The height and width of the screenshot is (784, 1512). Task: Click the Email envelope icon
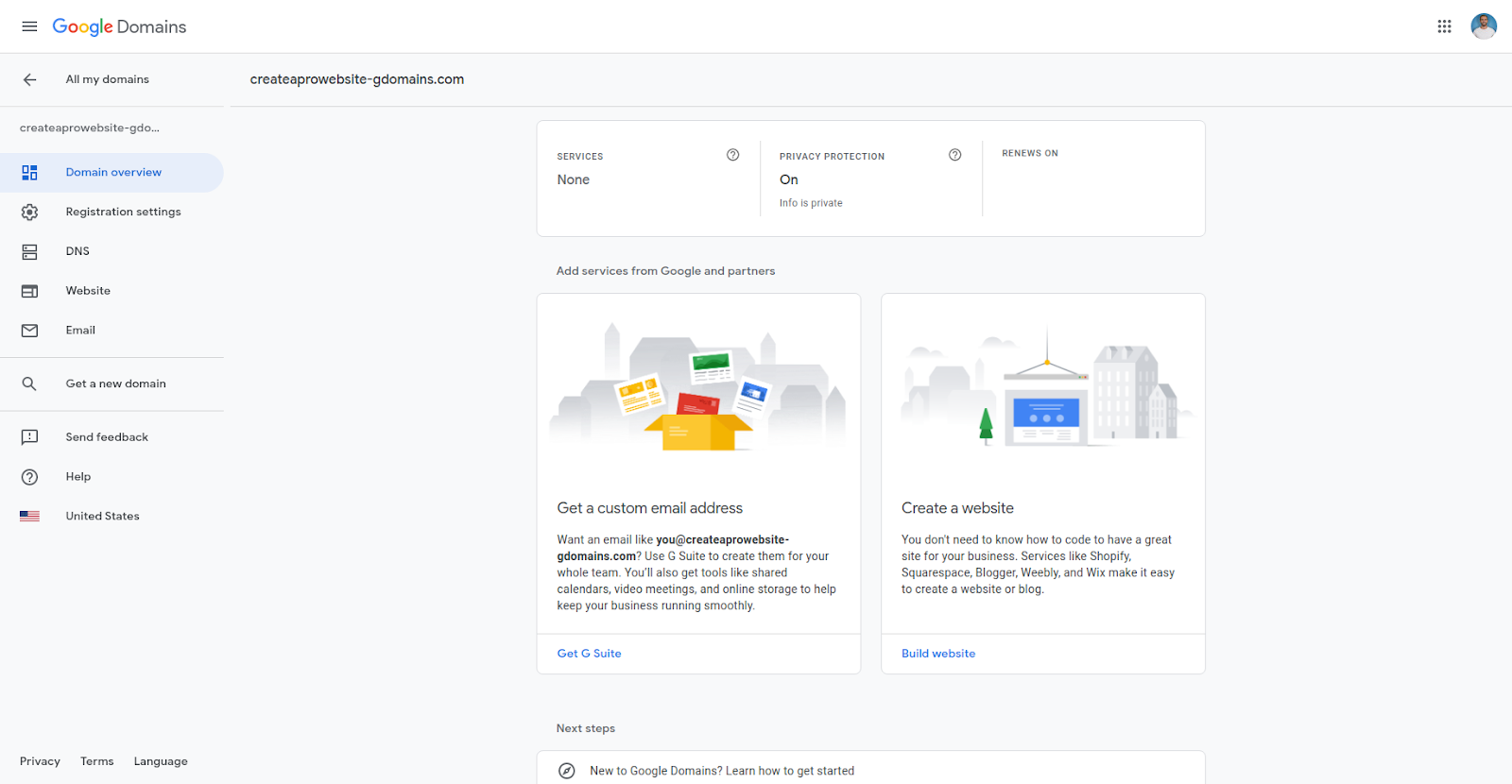point(29,331)
